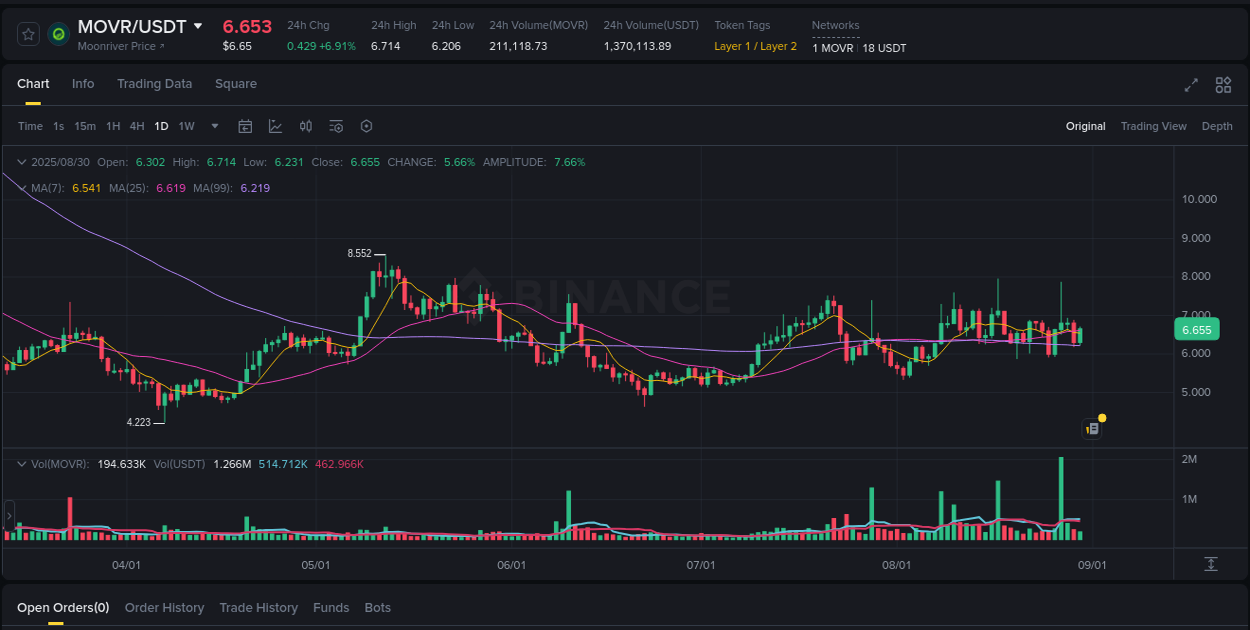Click the green 6.655 price tag
1250x630 pixels.
click(x=1197, y=329)
